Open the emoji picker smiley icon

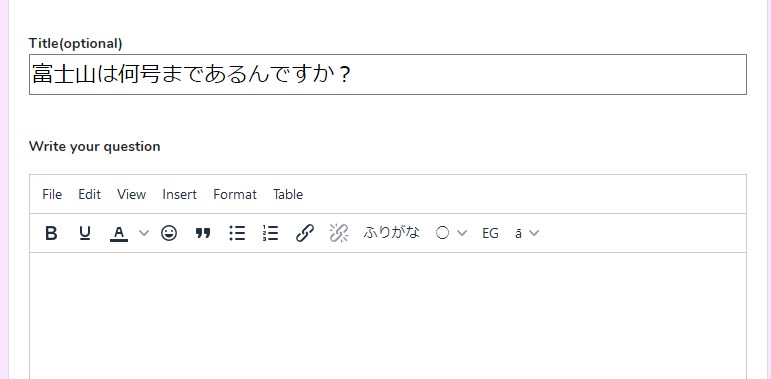169,233
